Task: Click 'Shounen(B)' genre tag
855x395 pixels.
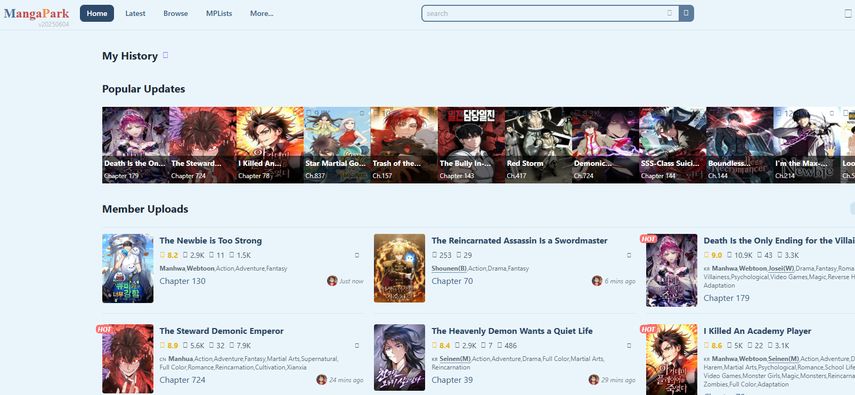Action: click(x=449, y=268)
